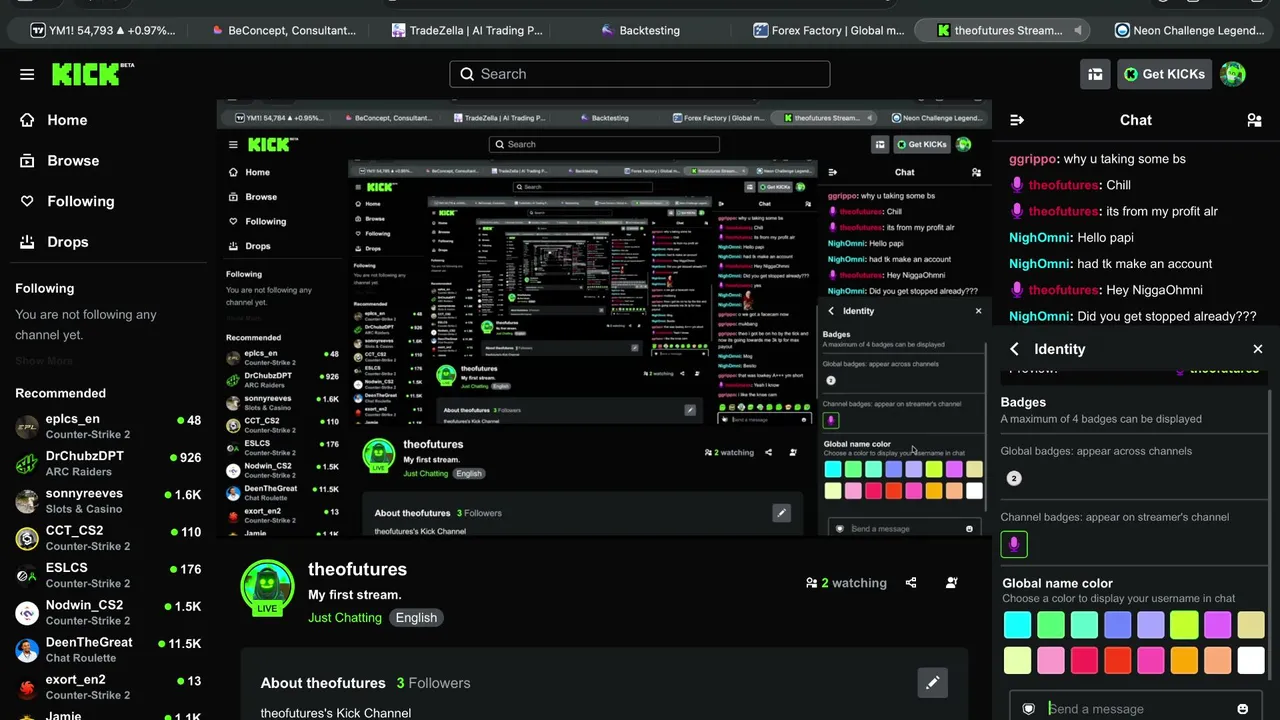
Task: Open the dashboard icon beside Get KICKs
Action: coord(1095,74)
